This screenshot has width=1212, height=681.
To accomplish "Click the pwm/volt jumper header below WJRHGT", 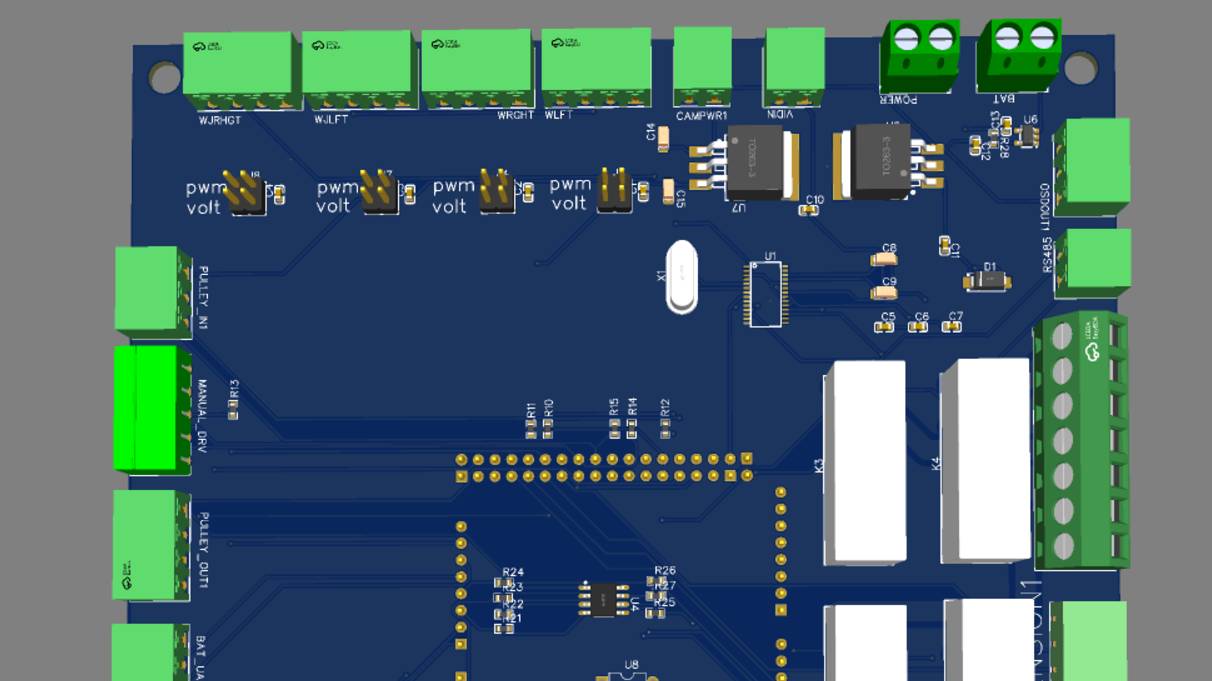I will 245,193.
